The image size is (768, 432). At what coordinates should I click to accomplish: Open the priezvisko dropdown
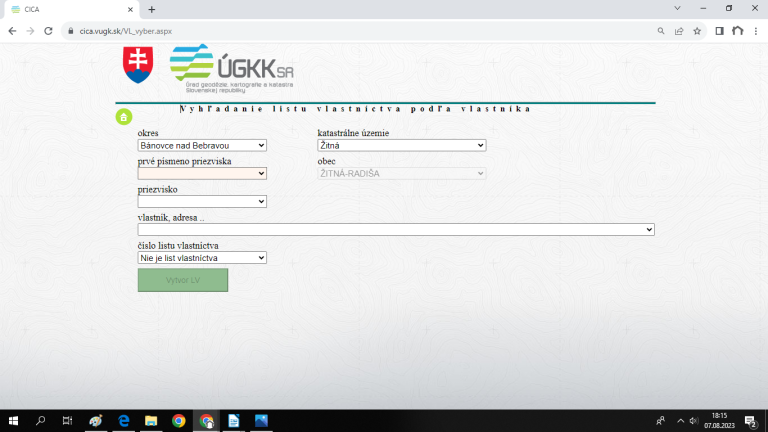pos(202,201)
